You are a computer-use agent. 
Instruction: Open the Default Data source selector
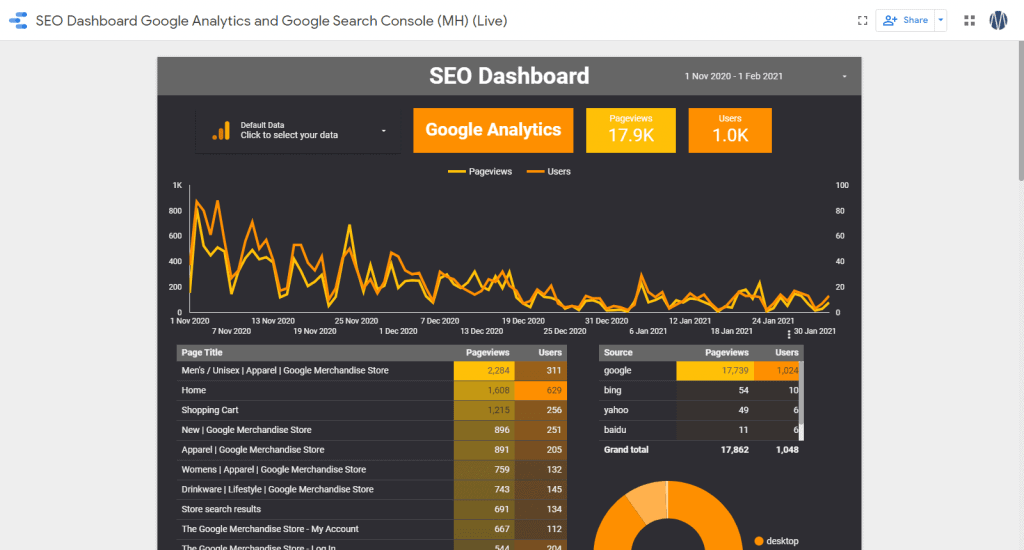(298, 131)
